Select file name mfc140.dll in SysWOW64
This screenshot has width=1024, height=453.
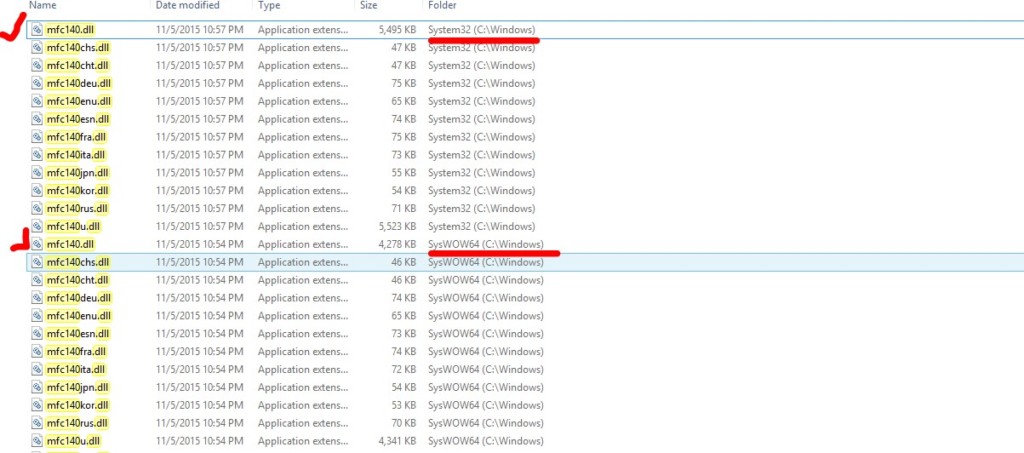point(71,244)
